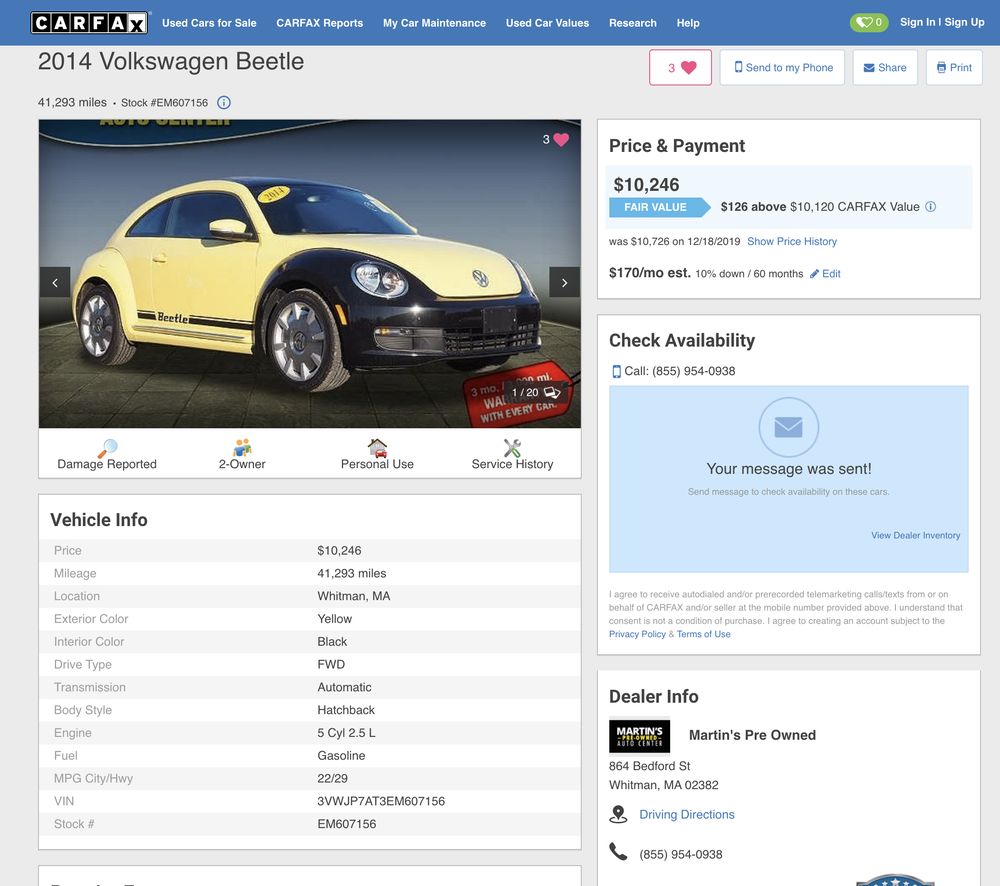Image resolution: width=1000 pixels, height=886 pixels.
Task: Click the next photo arrow on the carousel
Action: tap(564, 282)
